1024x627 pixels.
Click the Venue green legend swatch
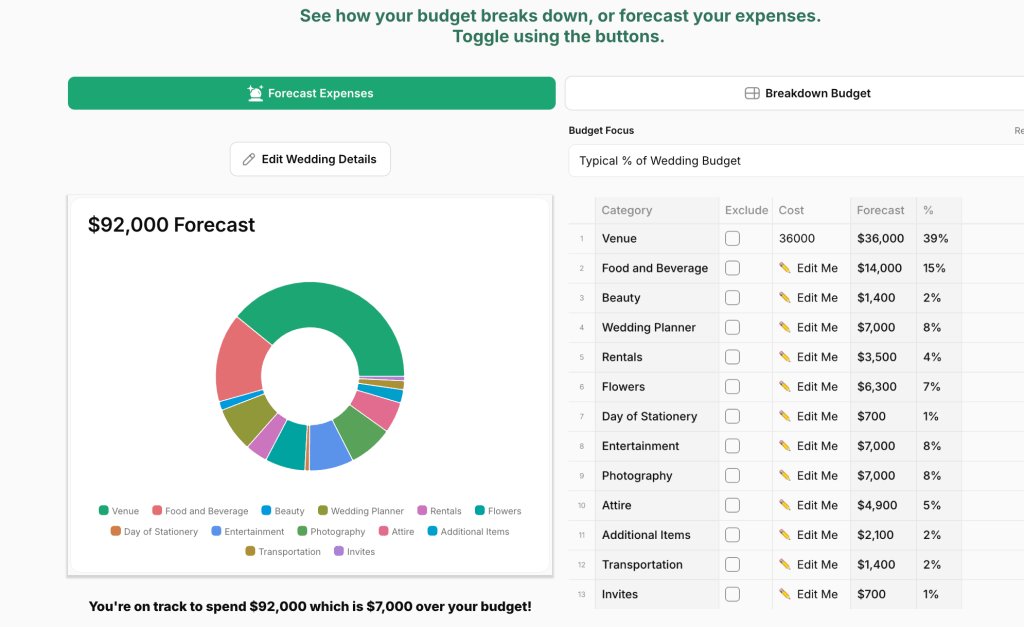pos(103,511)
